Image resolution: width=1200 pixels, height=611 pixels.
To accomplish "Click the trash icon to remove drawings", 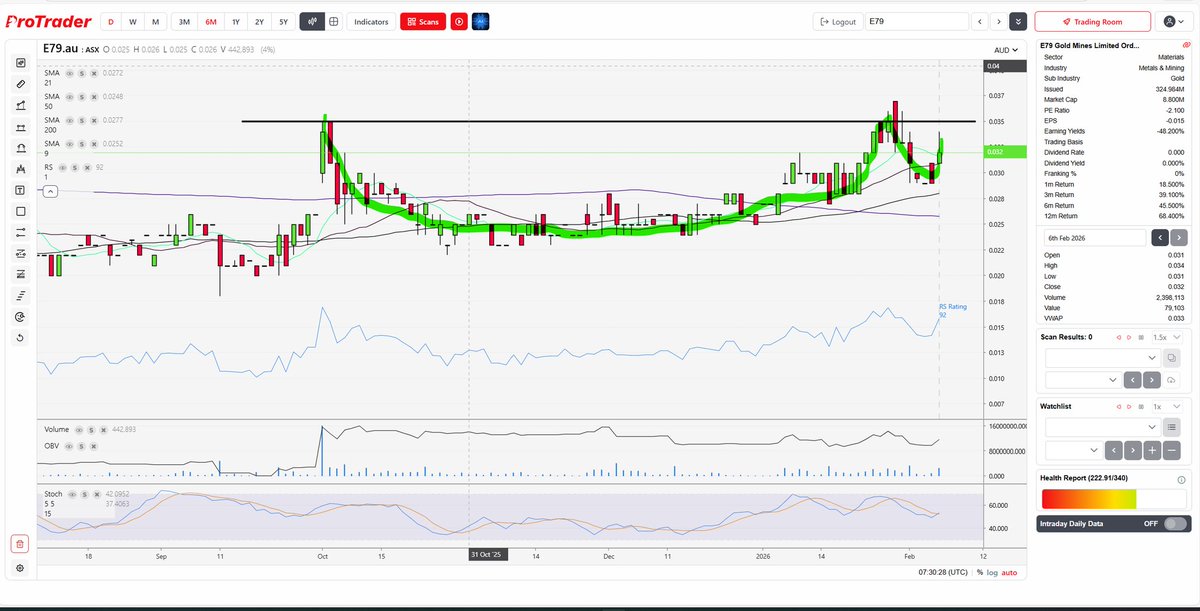I will pyautogui.click(x=20, y=543).
